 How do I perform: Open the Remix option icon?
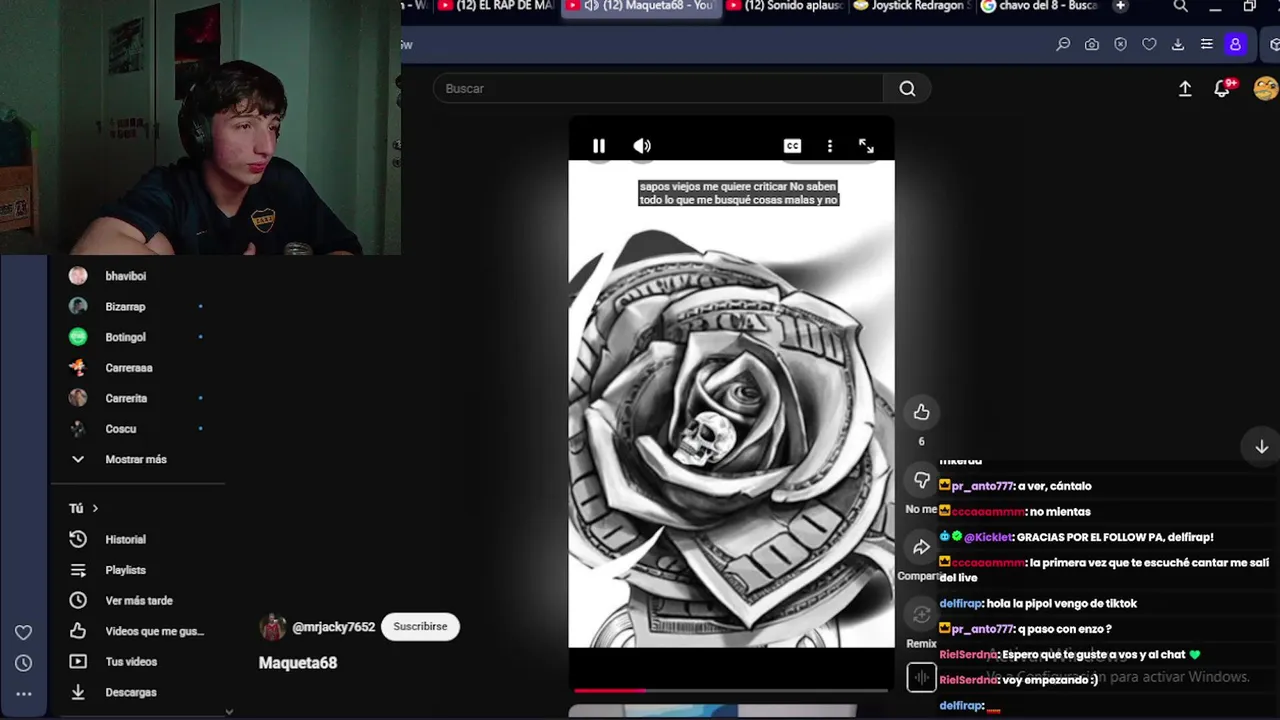(921, 614)
